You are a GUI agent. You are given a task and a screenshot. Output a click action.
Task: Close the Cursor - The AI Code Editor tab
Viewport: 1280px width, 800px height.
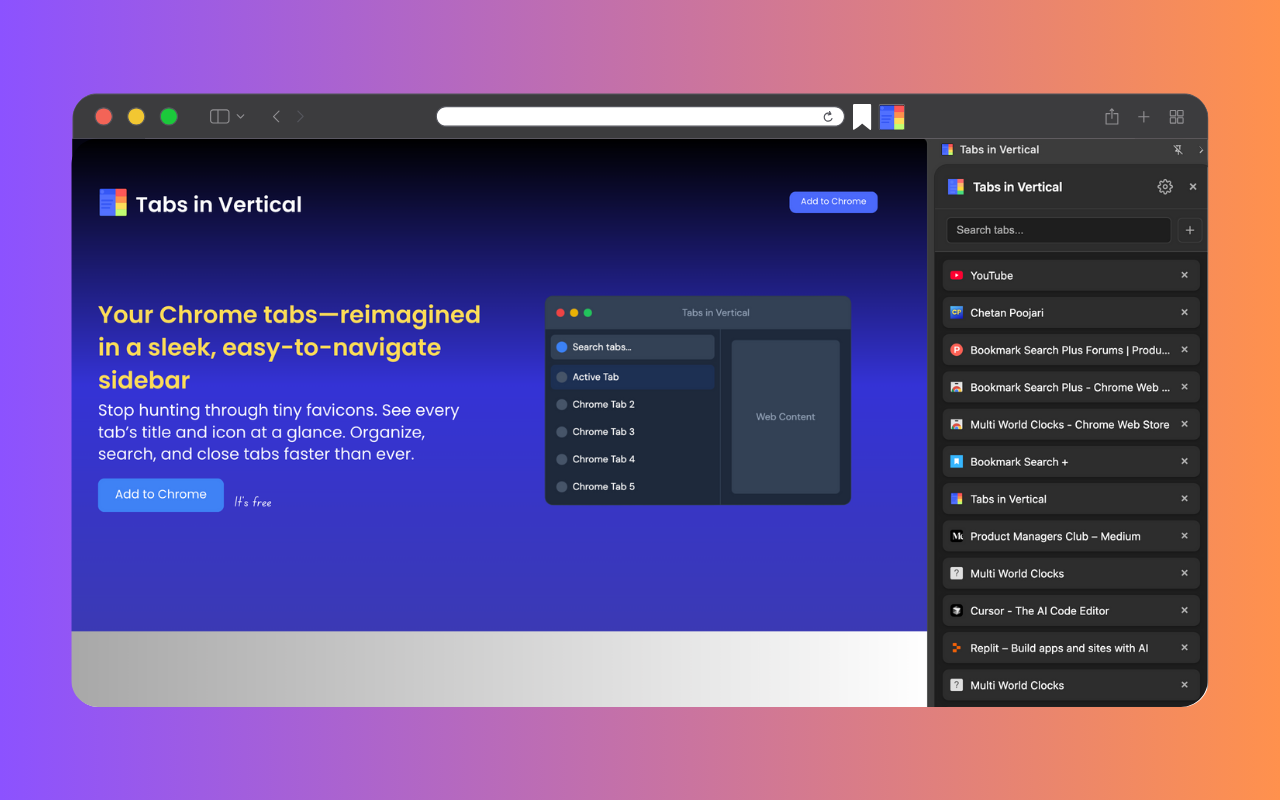pos(1185,610)
